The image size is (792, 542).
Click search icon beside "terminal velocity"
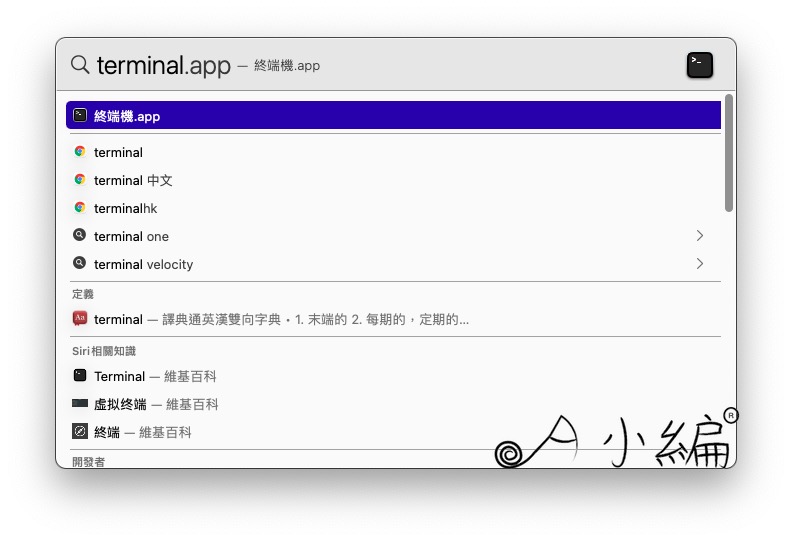(x=79, y=263)
